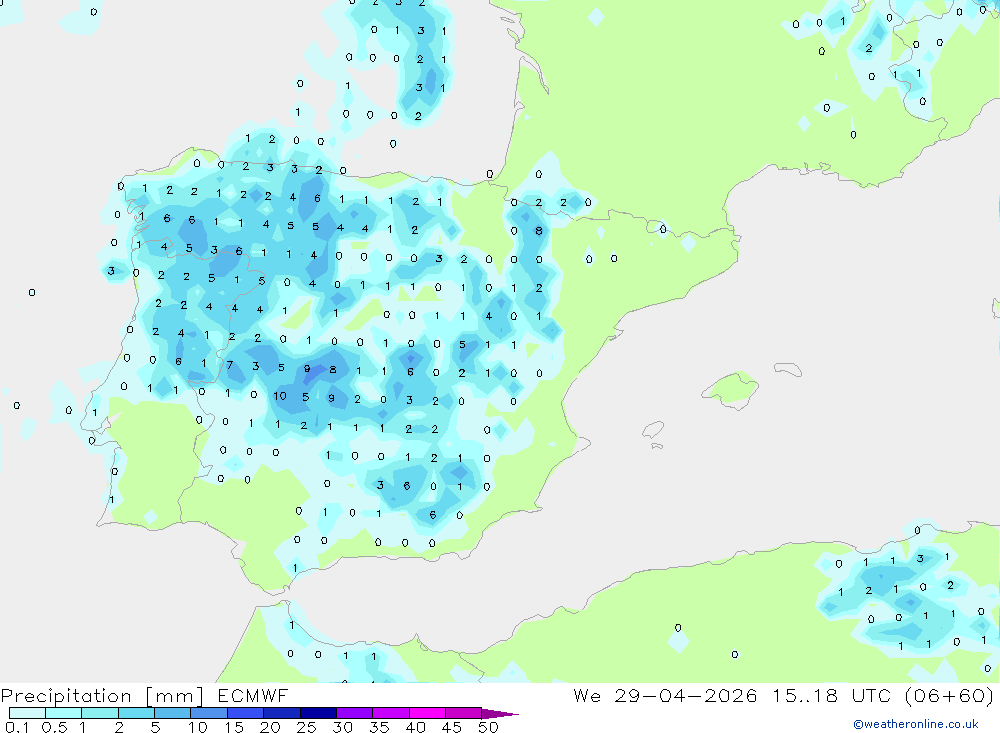
Task: Click the legend scale label '20'
Action: pos(270,727)
